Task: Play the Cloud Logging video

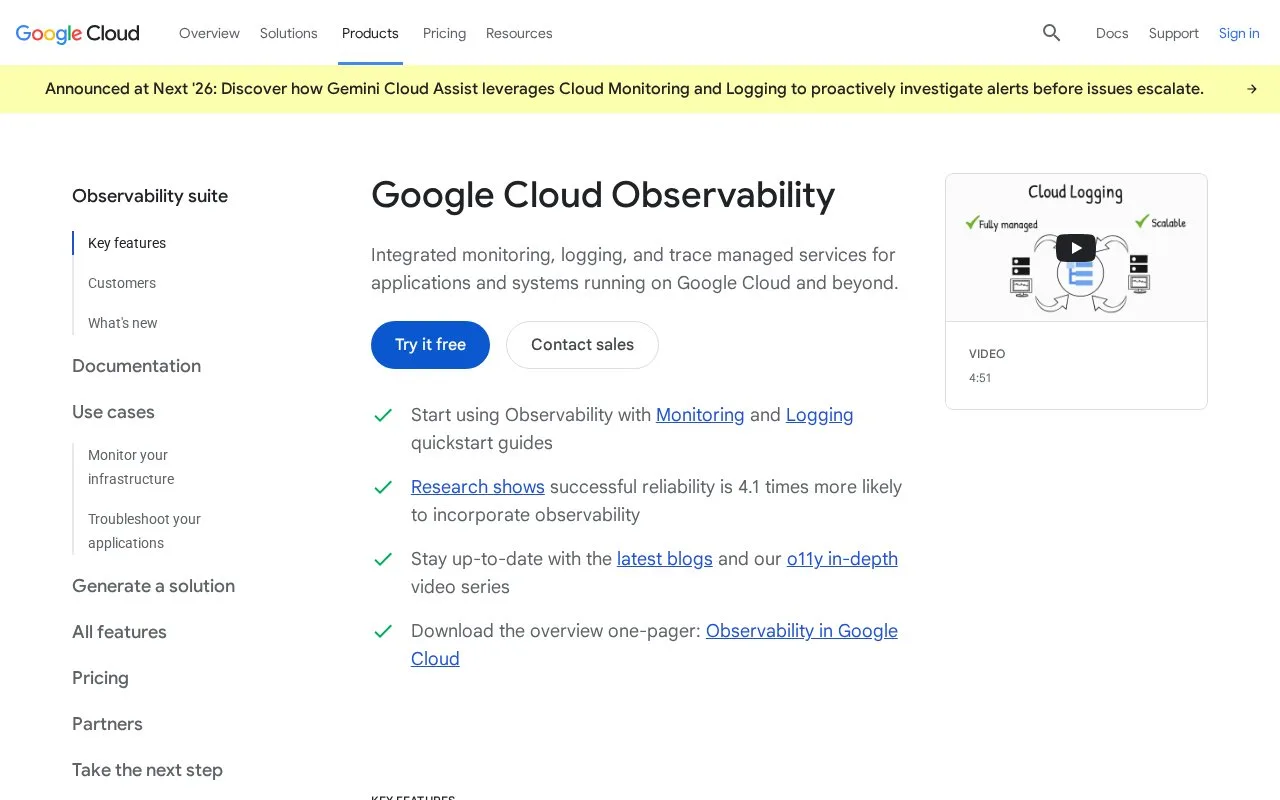Action: tap(1076, 247)
